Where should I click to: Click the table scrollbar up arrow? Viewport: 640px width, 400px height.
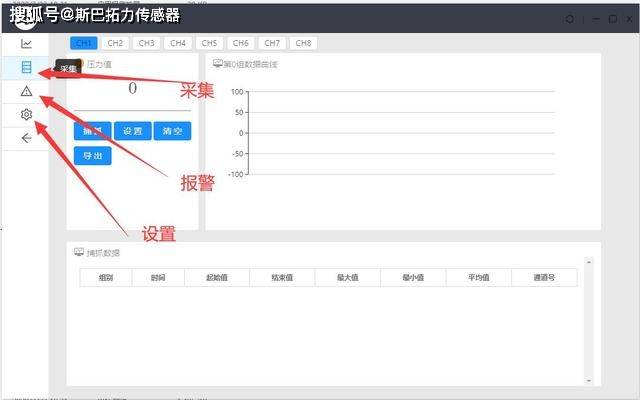(589, 262)
